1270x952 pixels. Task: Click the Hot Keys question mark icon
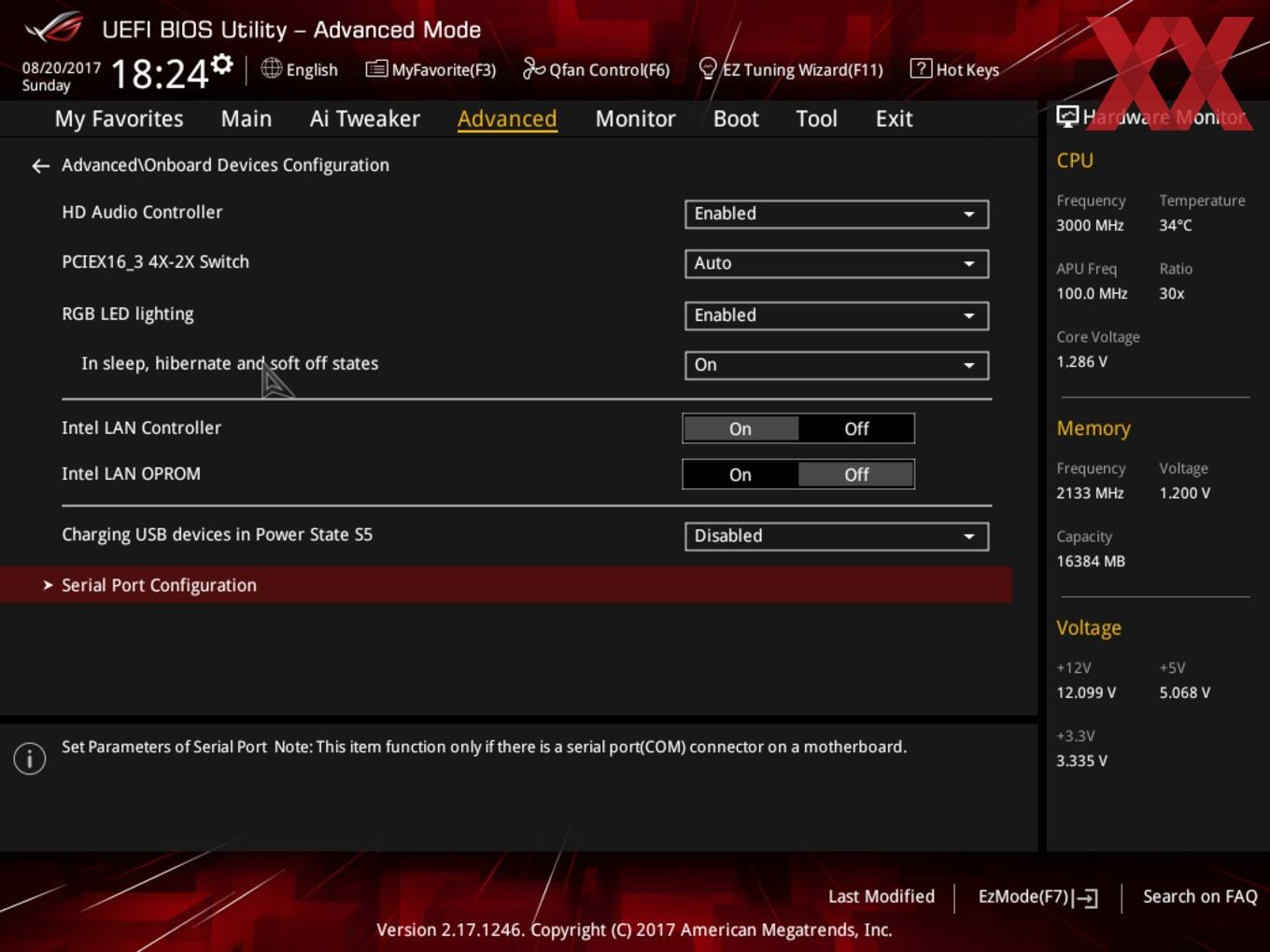921,68
